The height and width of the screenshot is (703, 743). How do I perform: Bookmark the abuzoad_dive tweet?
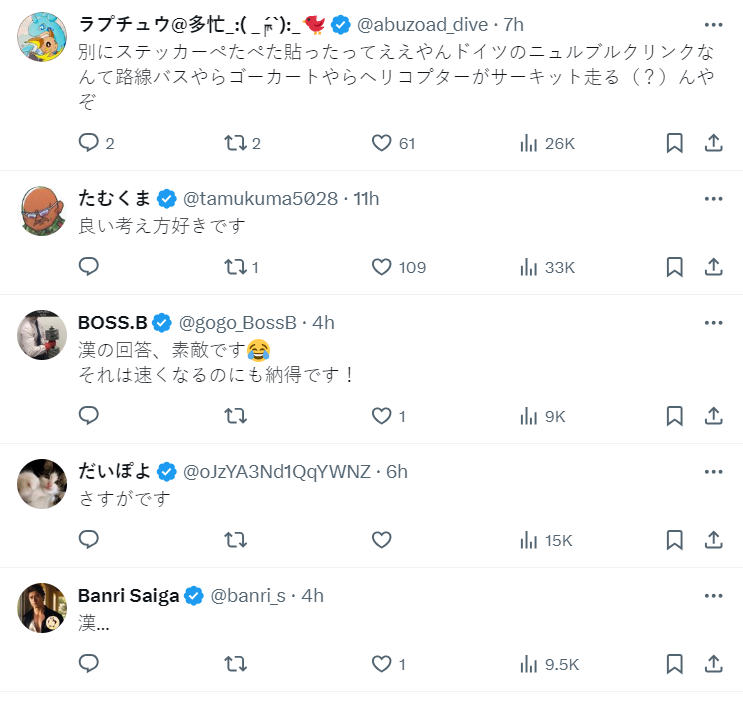click(675, 143)
